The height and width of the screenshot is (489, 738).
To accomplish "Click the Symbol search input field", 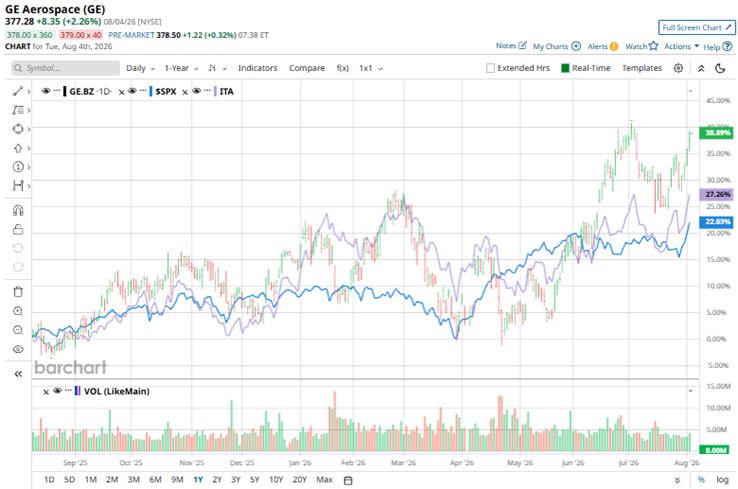I will (65, 68).
